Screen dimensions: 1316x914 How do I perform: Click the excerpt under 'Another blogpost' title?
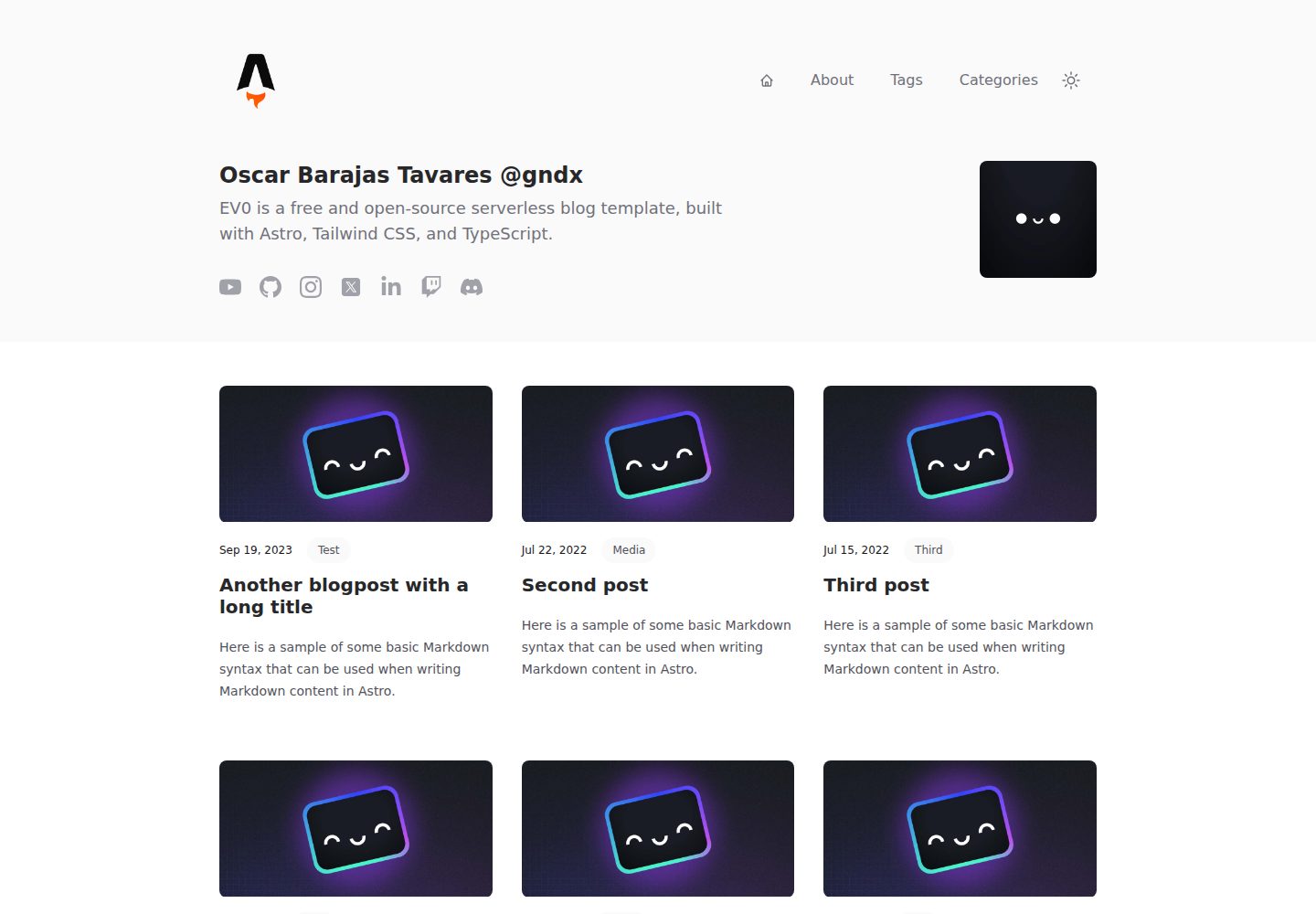click(355, 669)
